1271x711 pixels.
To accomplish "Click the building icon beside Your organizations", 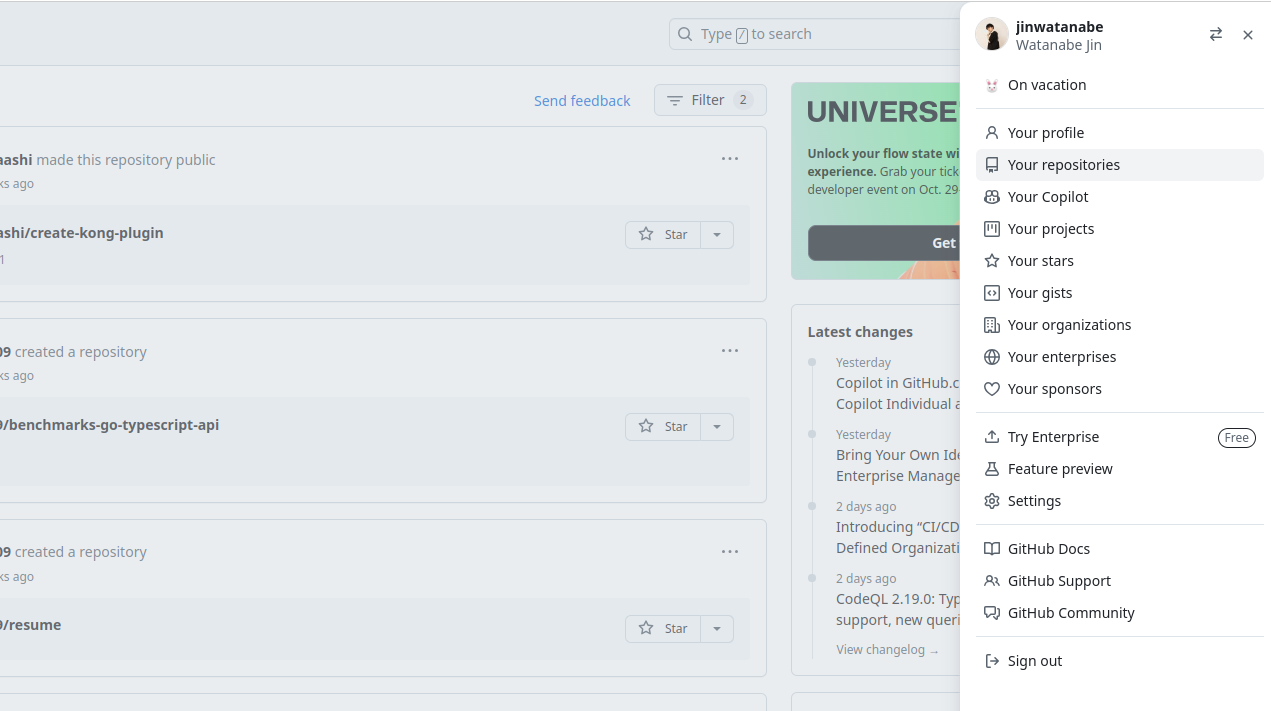I will [x=992, y=325].
